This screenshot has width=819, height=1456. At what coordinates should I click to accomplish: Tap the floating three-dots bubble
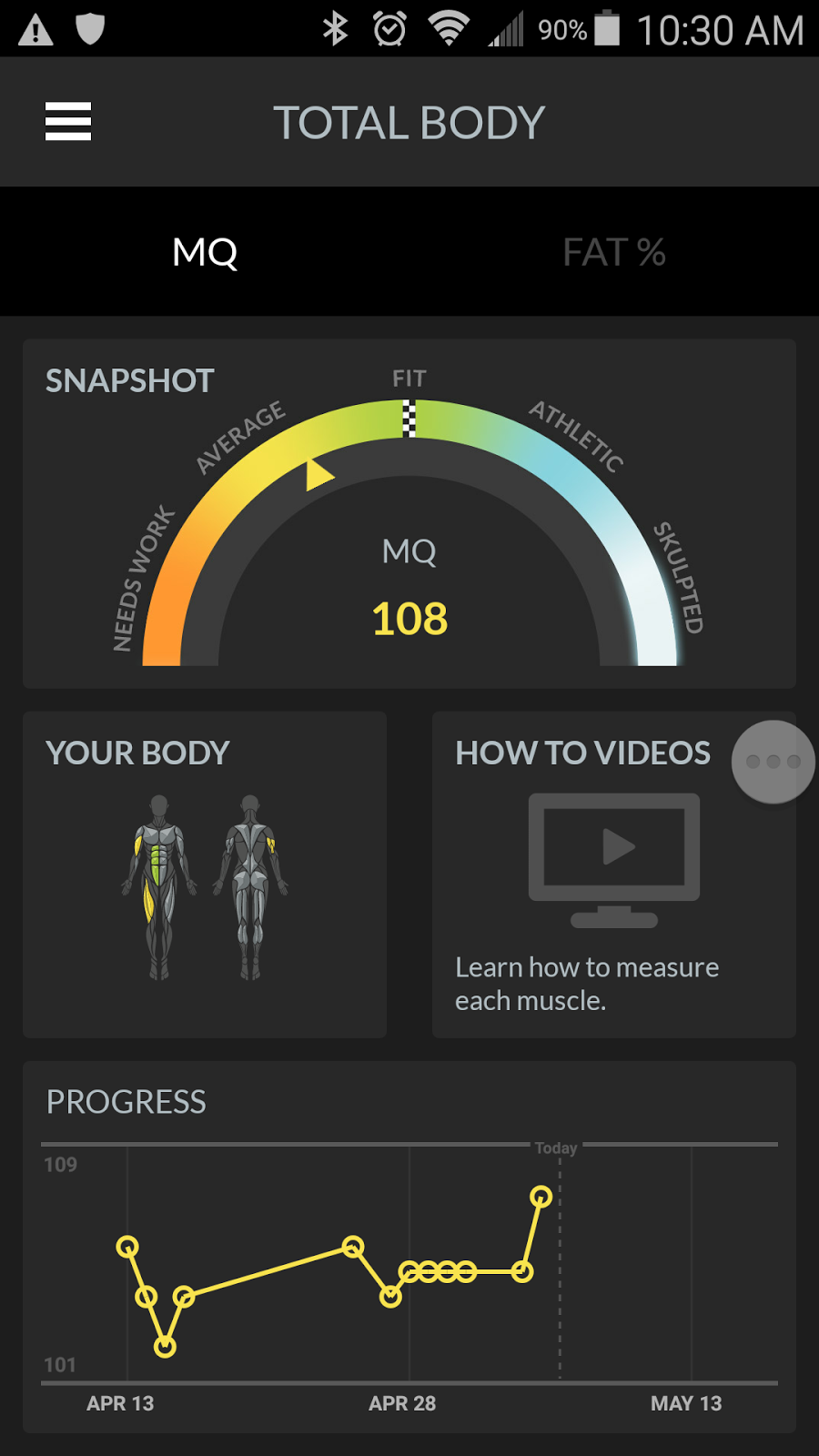coord(773,762)
